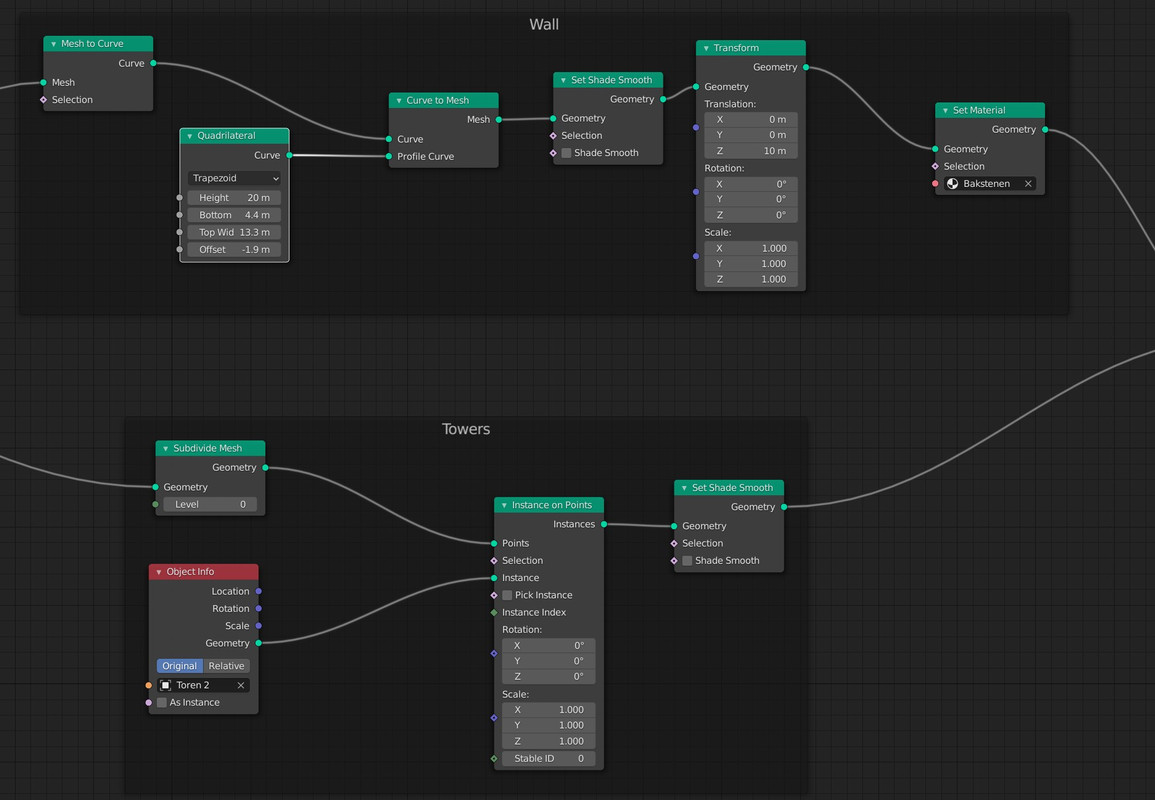Toggle the Pick Instance checkbox
The width and height of the screenshot is (1155, 800).
click(x=508, y=595)
